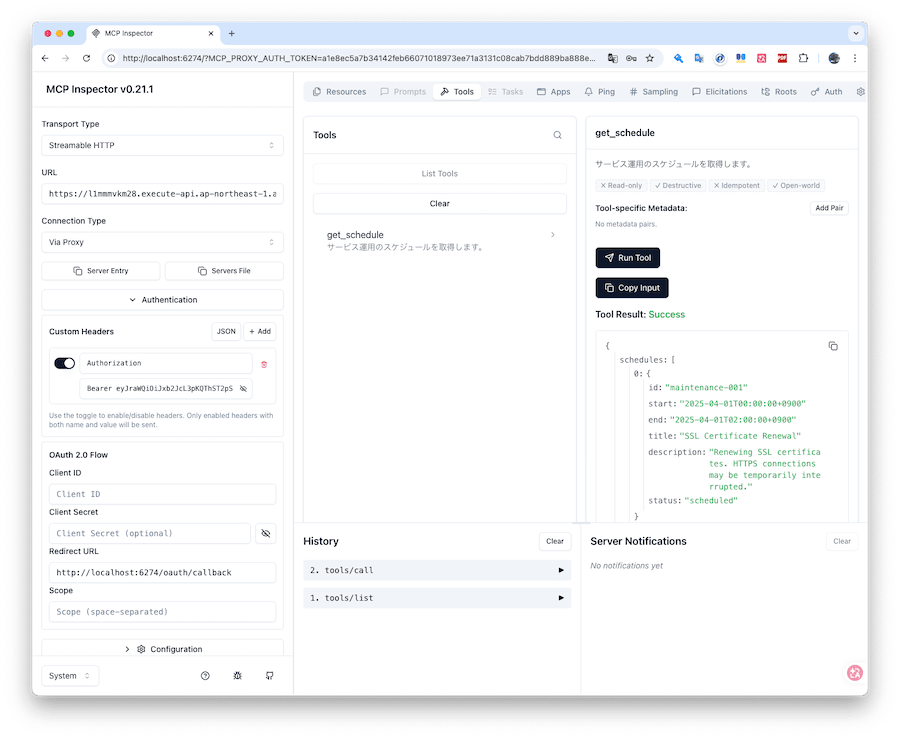Click the Client Secret input field

pos(150,533)
